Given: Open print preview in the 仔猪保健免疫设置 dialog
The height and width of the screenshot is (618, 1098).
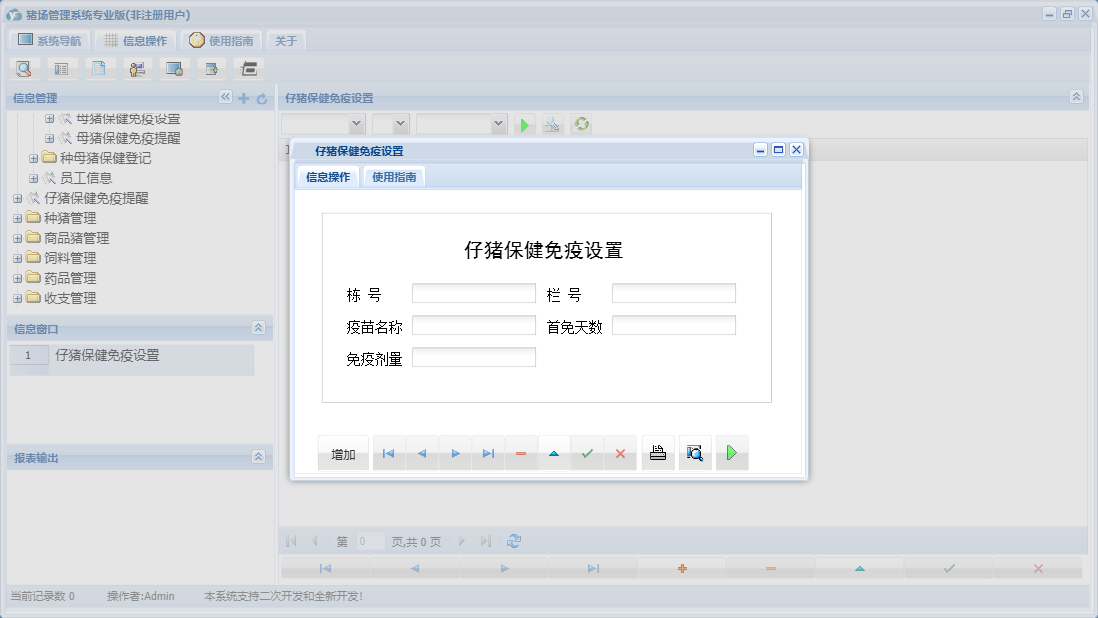Looking at the screenshot, I should 694,452.
